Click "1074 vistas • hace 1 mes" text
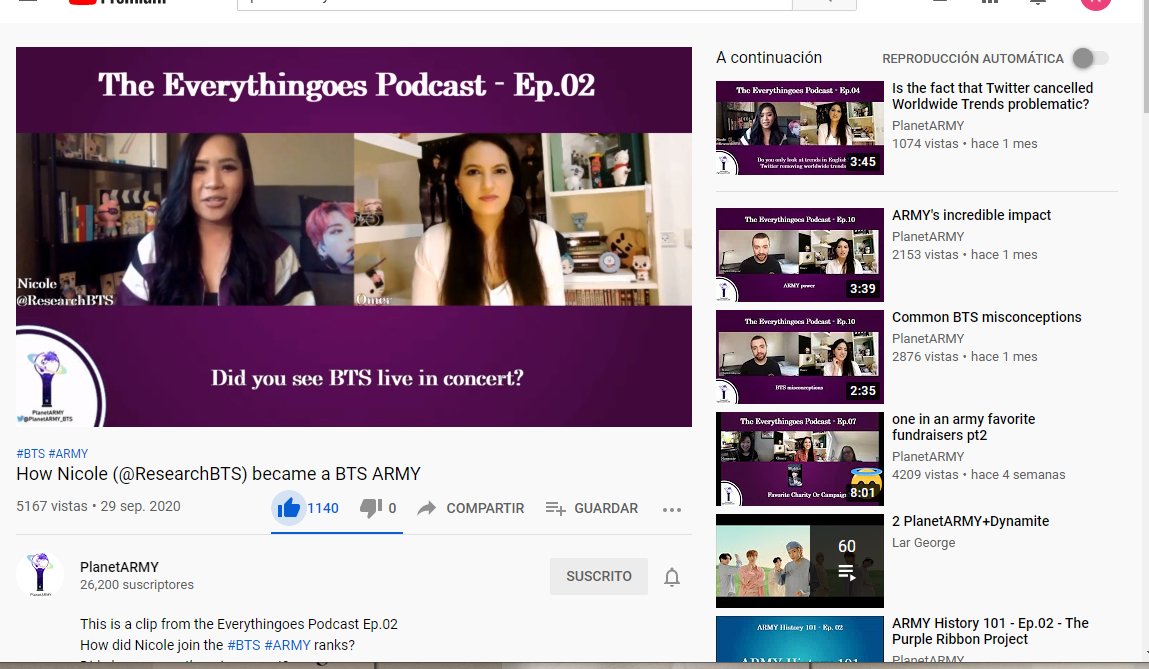The width and height of the screenshot is (1149, 669). [x=964, y=144]
